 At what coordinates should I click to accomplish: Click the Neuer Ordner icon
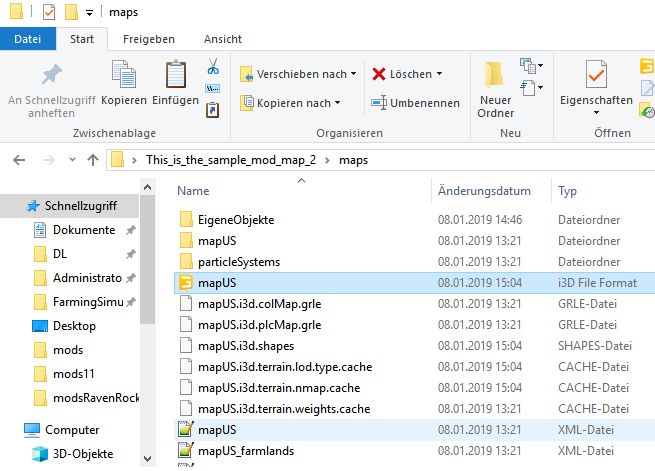(495, 75)
